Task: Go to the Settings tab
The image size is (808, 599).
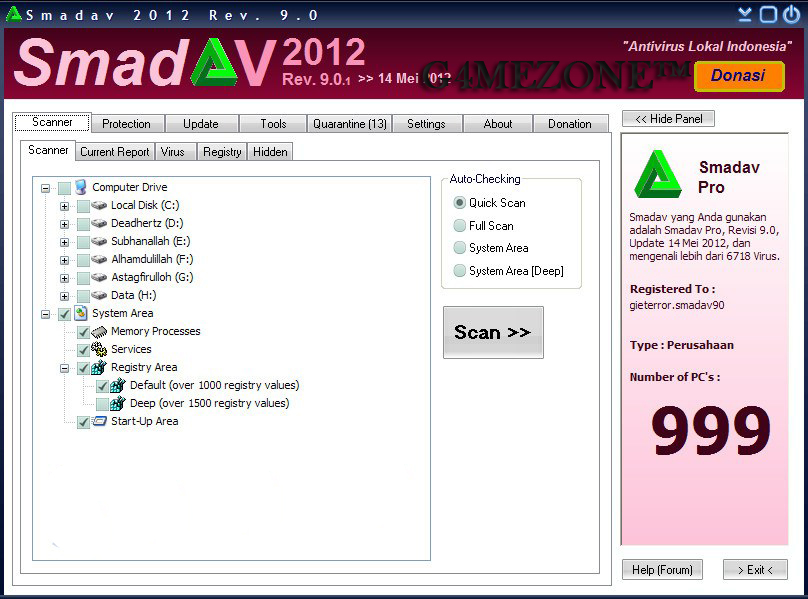Action: (426, 124)
